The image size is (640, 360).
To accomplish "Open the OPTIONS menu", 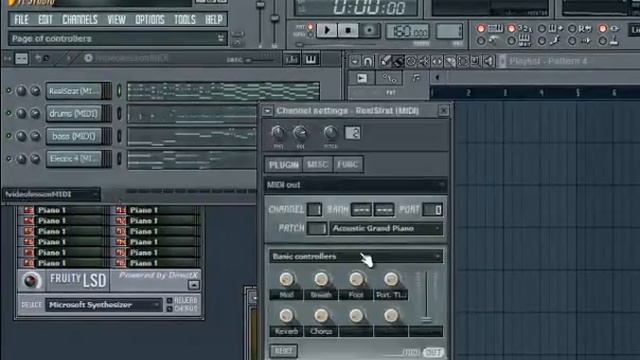I will tap(150, 19).
